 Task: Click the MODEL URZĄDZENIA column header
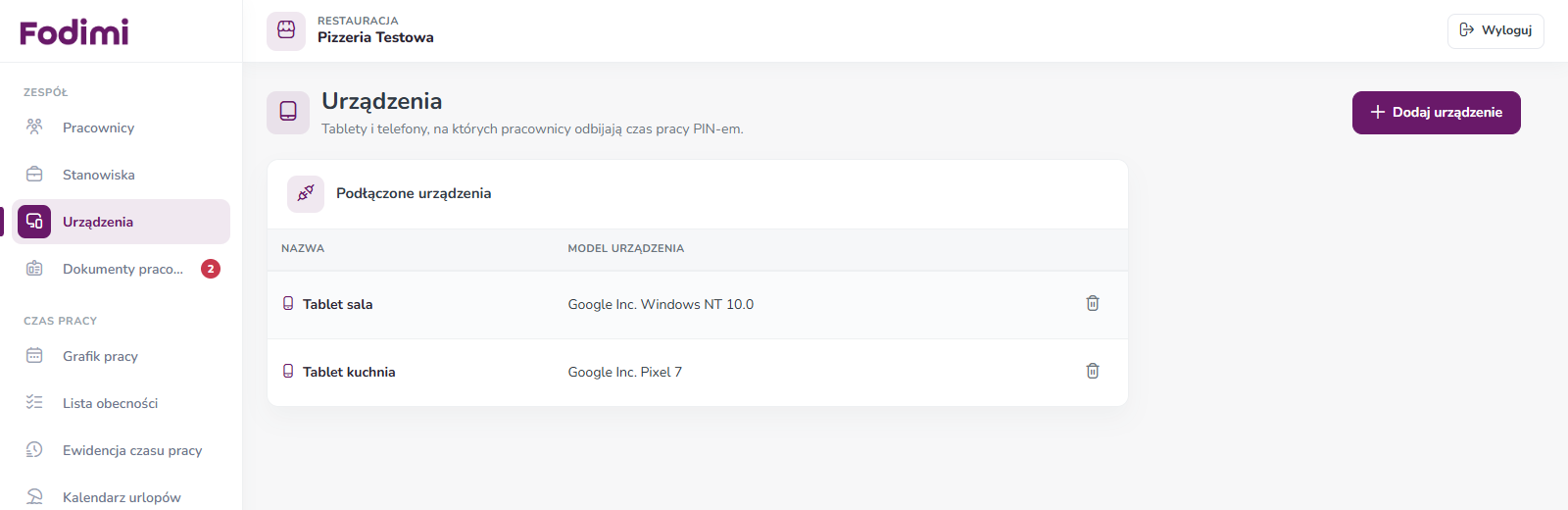(626, 248)
